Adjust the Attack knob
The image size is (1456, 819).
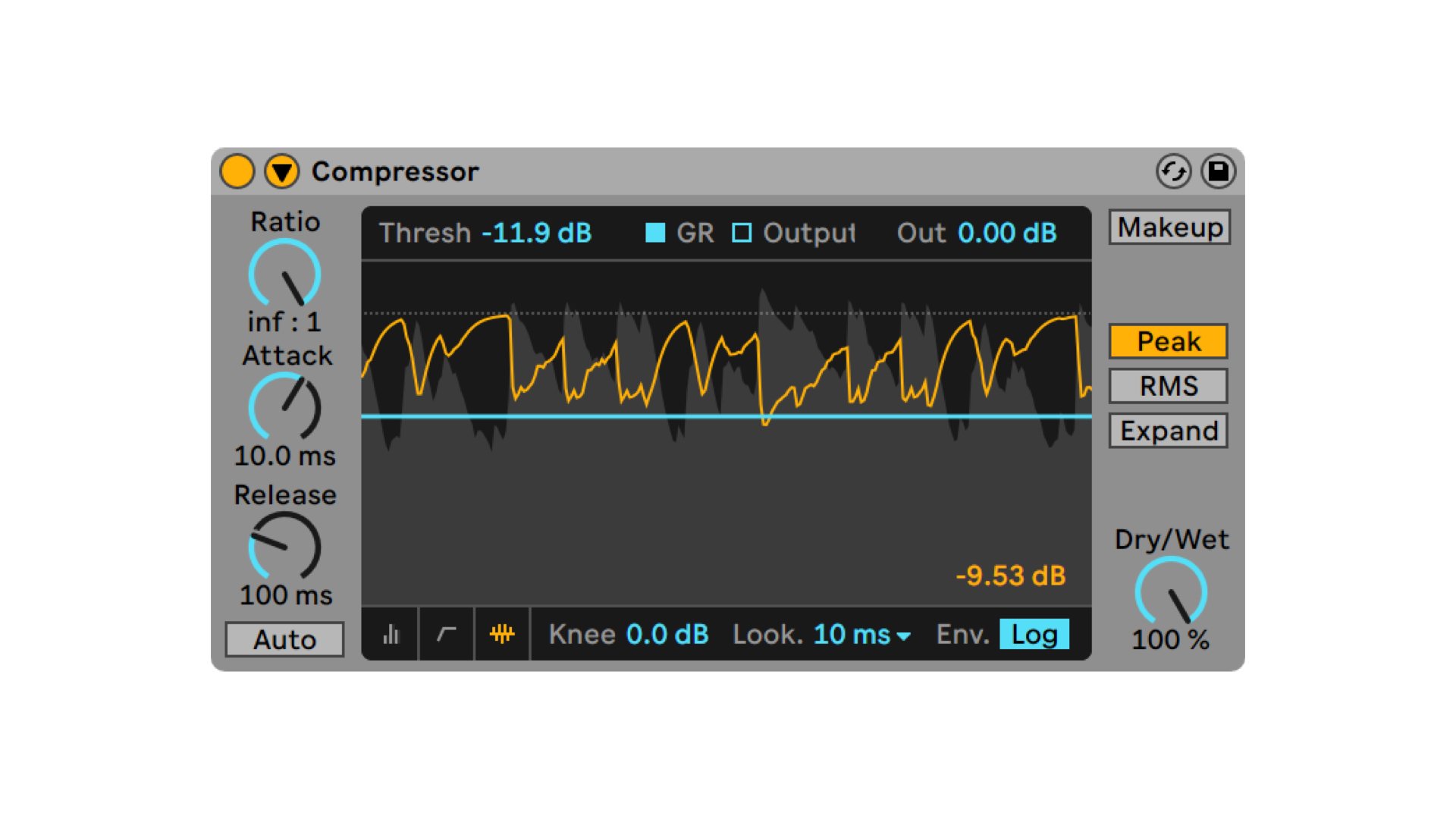(285, 407)
